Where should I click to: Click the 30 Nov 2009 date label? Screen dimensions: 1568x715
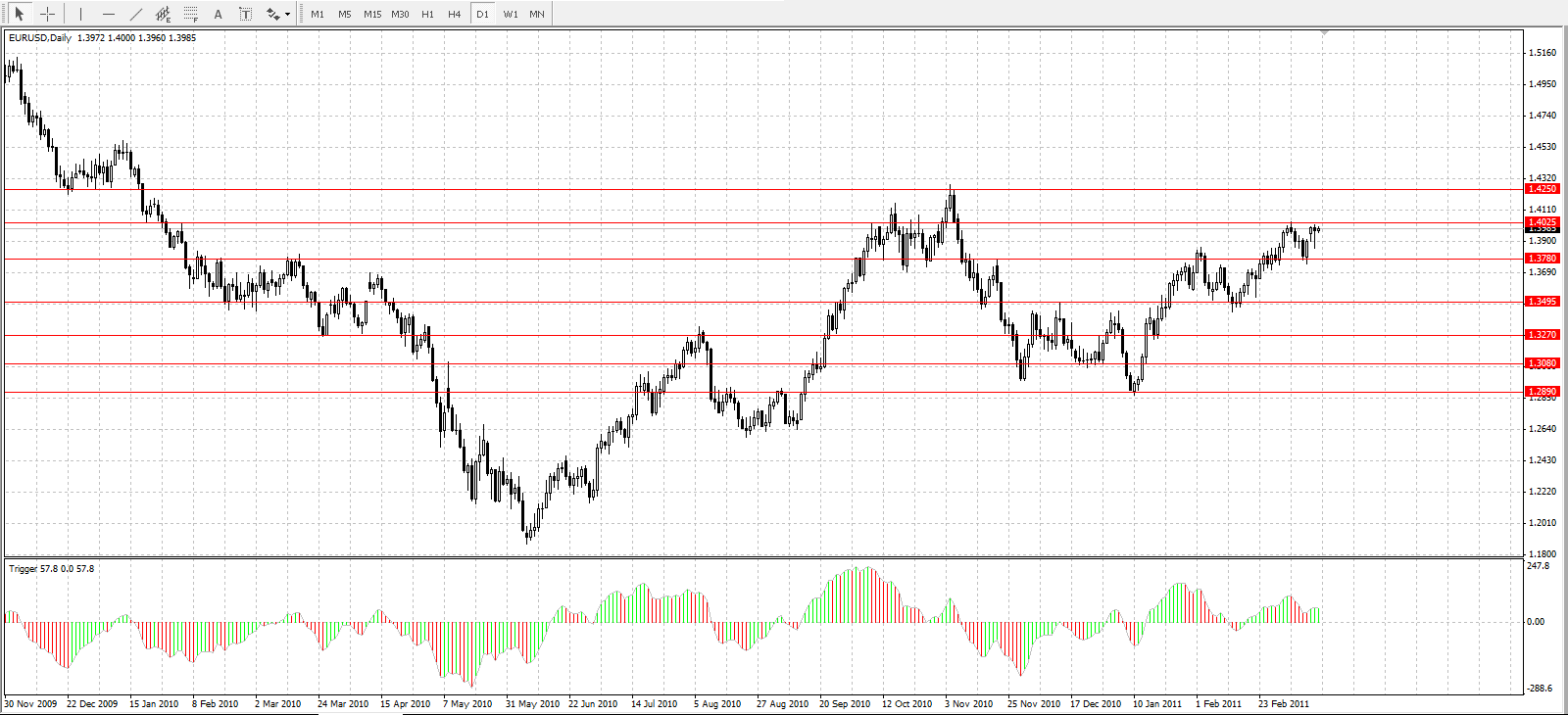click(x=30, y=703)
